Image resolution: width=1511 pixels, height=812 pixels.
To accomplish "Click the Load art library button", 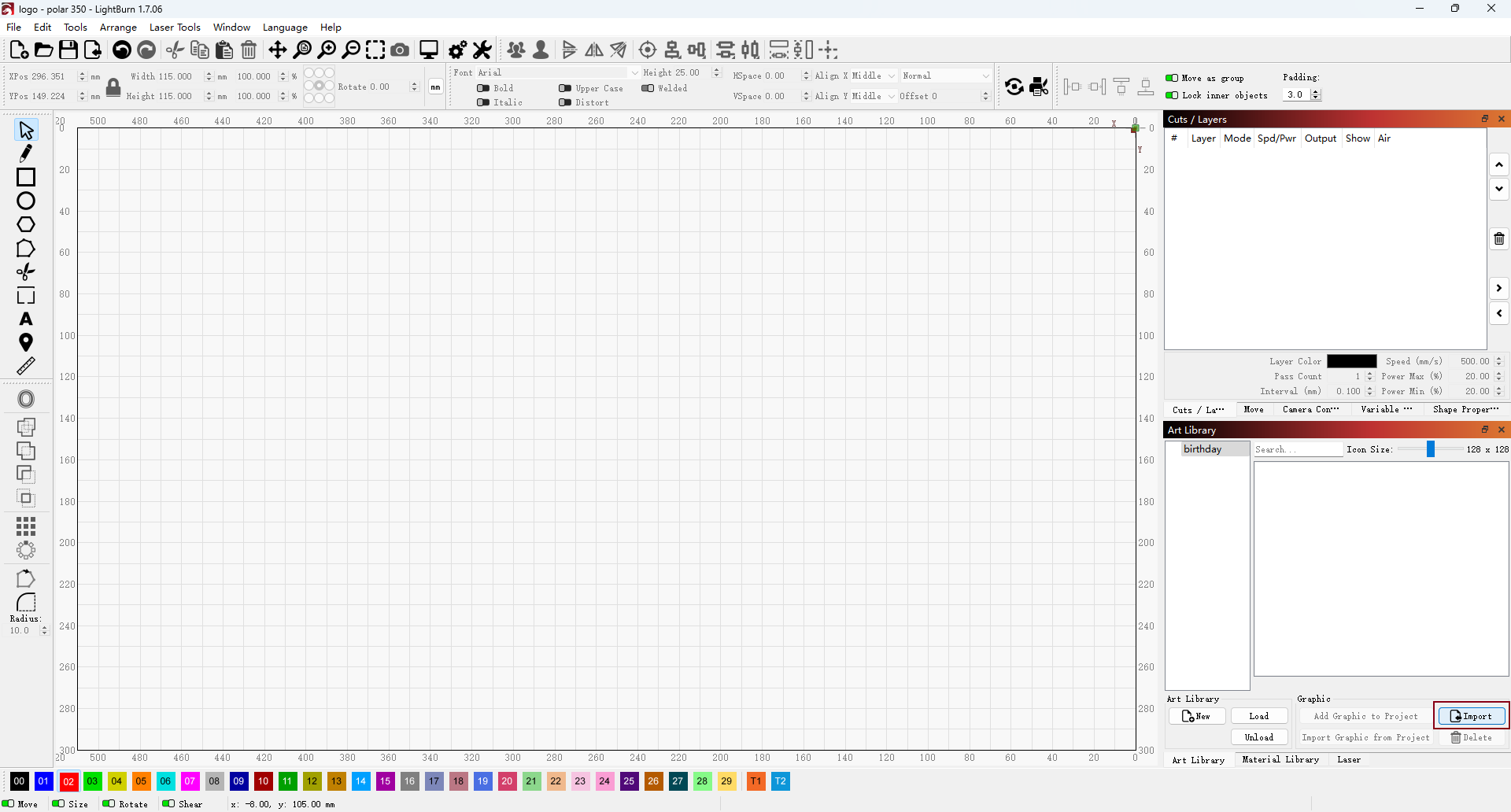I will 1259,716.
